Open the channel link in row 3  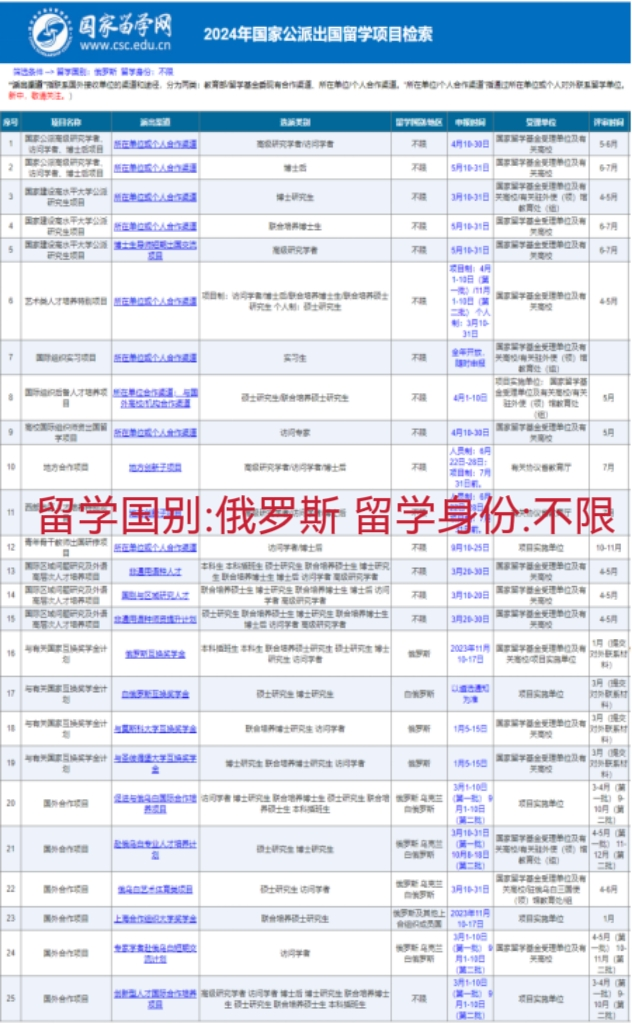[155, 197]
